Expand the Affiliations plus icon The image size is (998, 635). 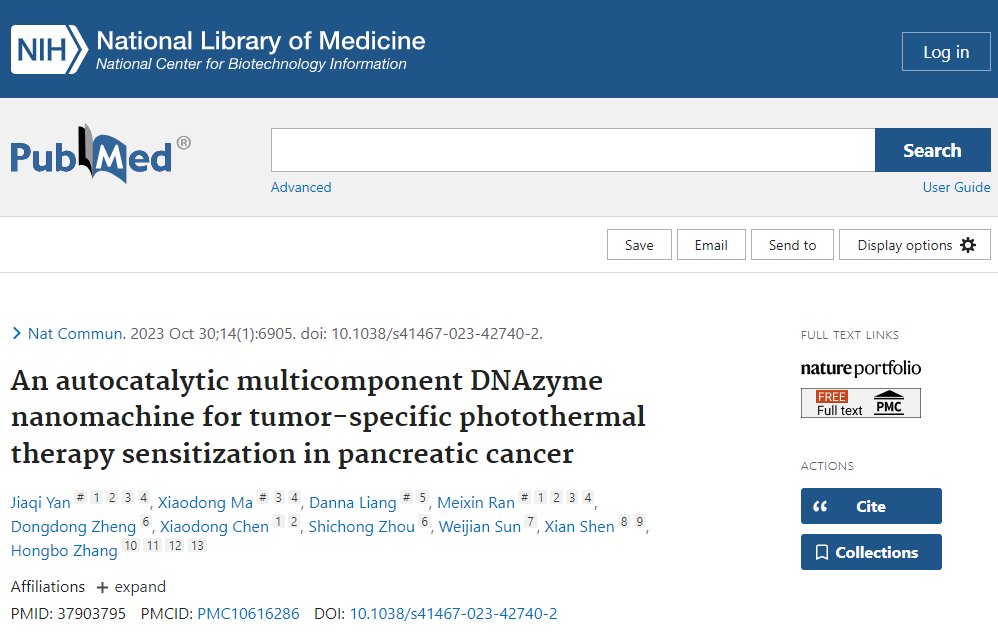click(x=102, y=587)
